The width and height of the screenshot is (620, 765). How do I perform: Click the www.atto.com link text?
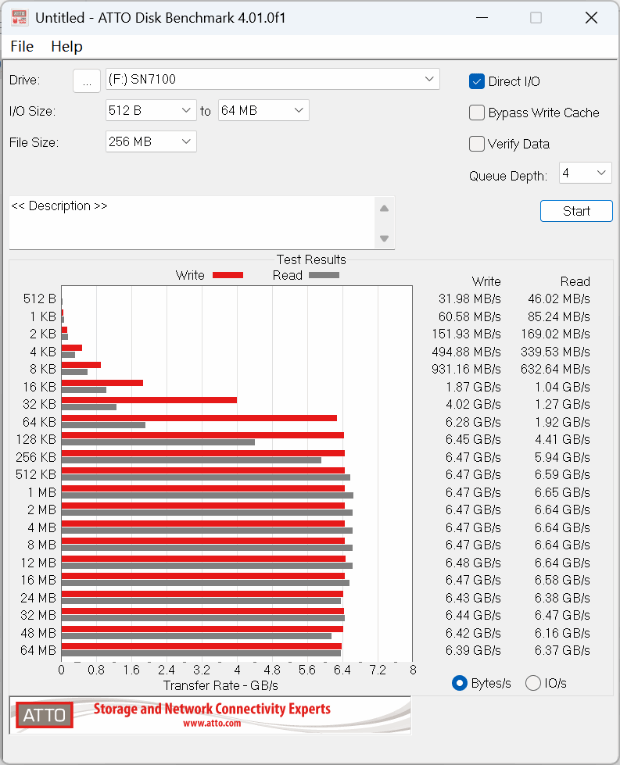click(212, 723)
